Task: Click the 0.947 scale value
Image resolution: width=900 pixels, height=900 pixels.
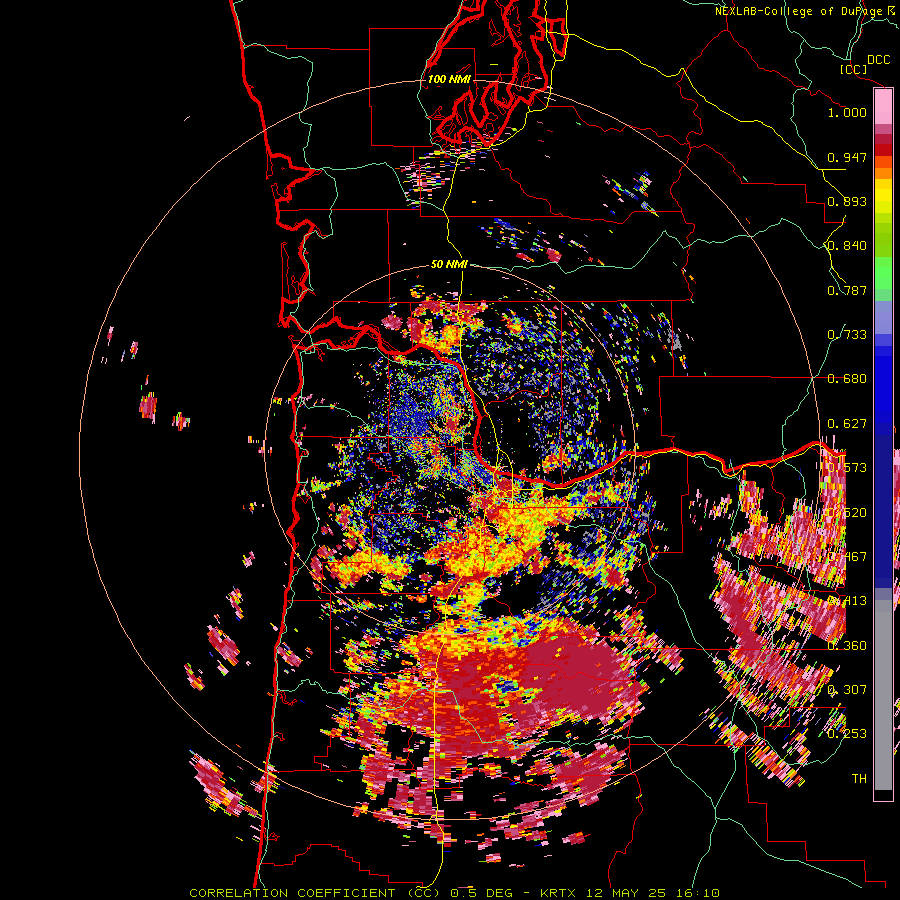Action: click(x=847, y=157)
